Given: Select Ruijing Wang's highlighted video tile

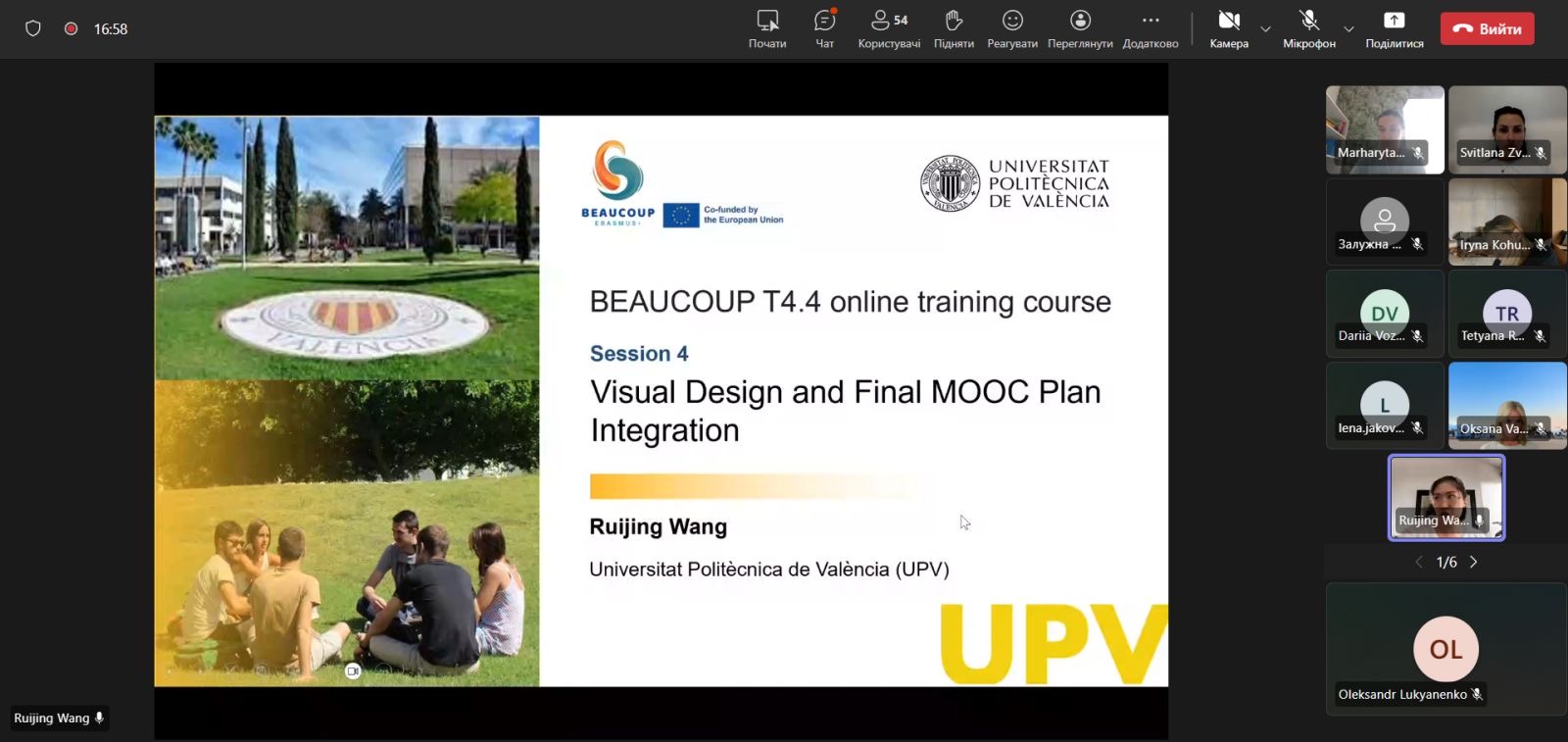Looking at the screenshot, I should pyautogui.click(x=1446, y=498).
